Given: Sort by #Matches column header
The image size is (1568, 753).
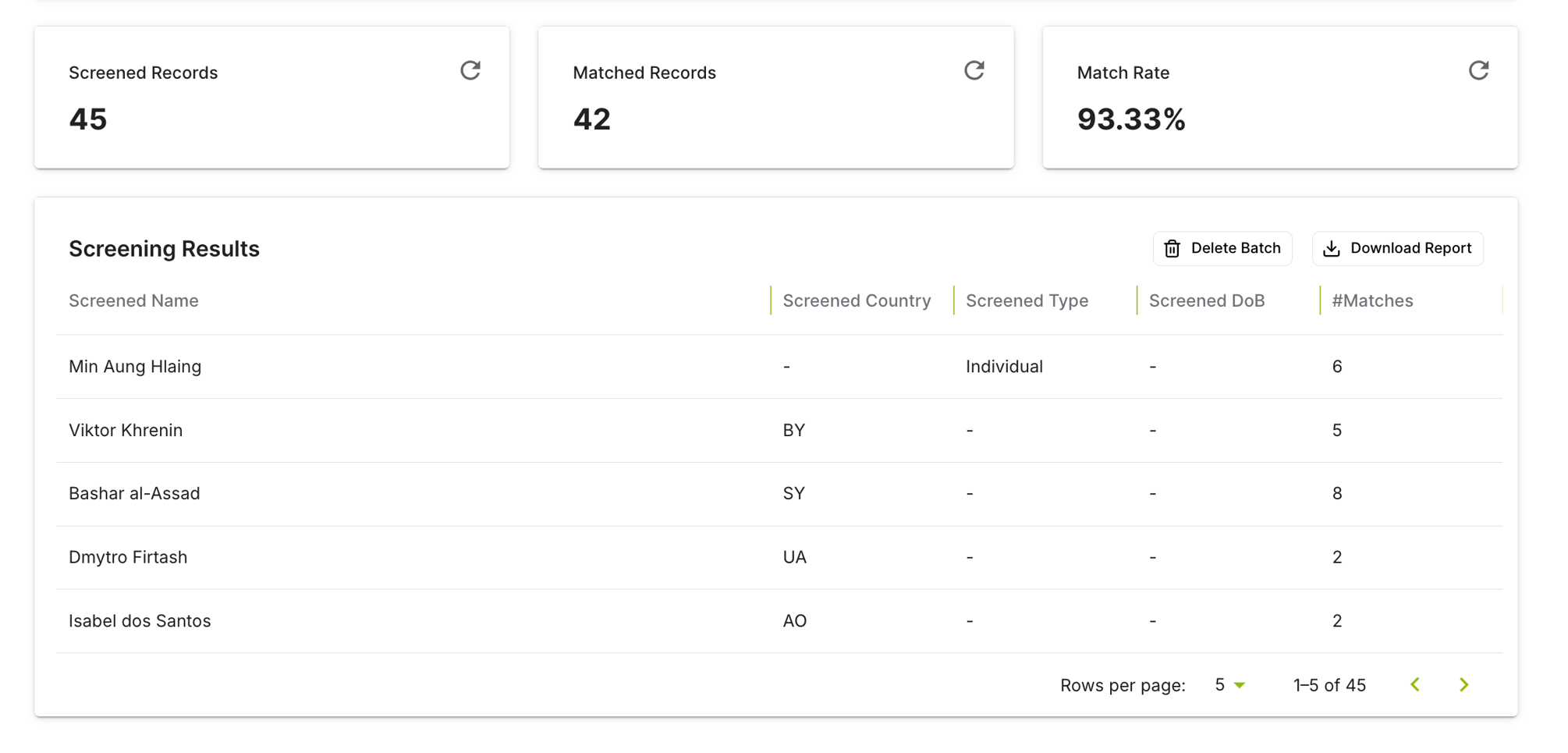Looking at the screenshot, I should coord(1372,301).
